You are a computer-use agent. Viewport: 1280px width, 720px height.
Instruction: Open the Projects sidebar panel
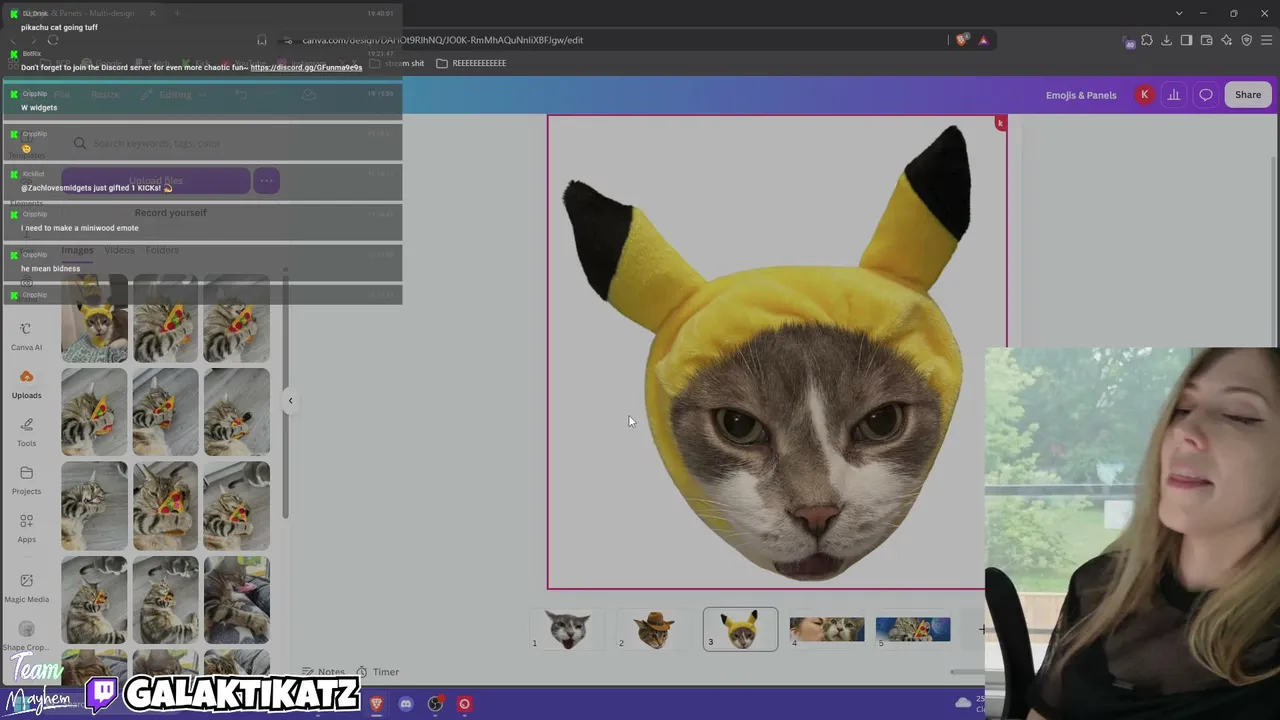pos(26,480)
